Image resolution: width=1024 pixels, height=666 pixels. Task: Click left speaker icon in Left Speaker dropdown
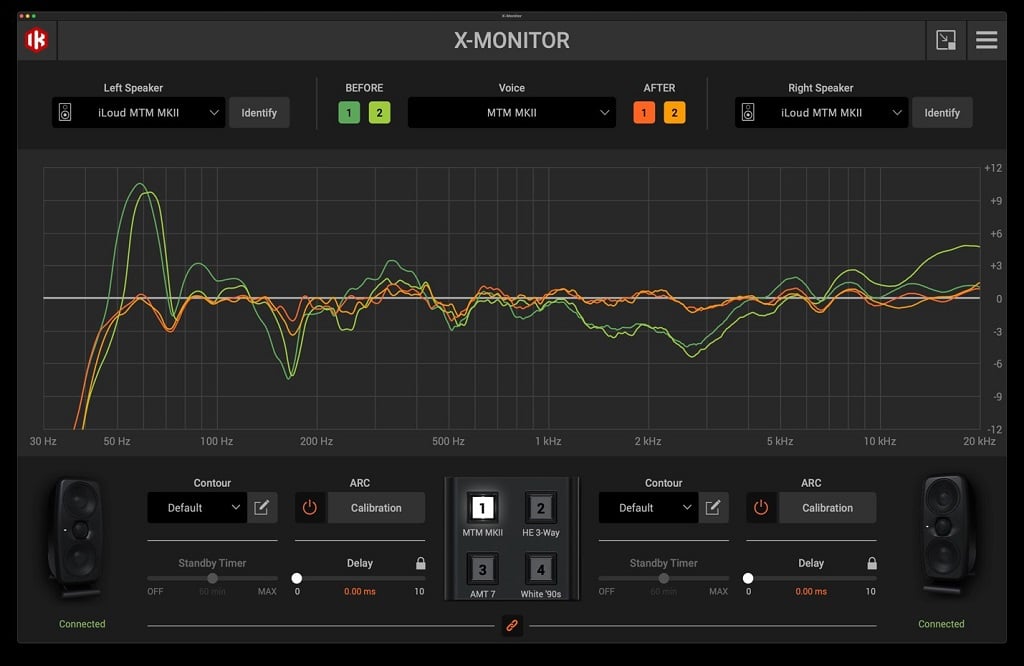point(65,112)
